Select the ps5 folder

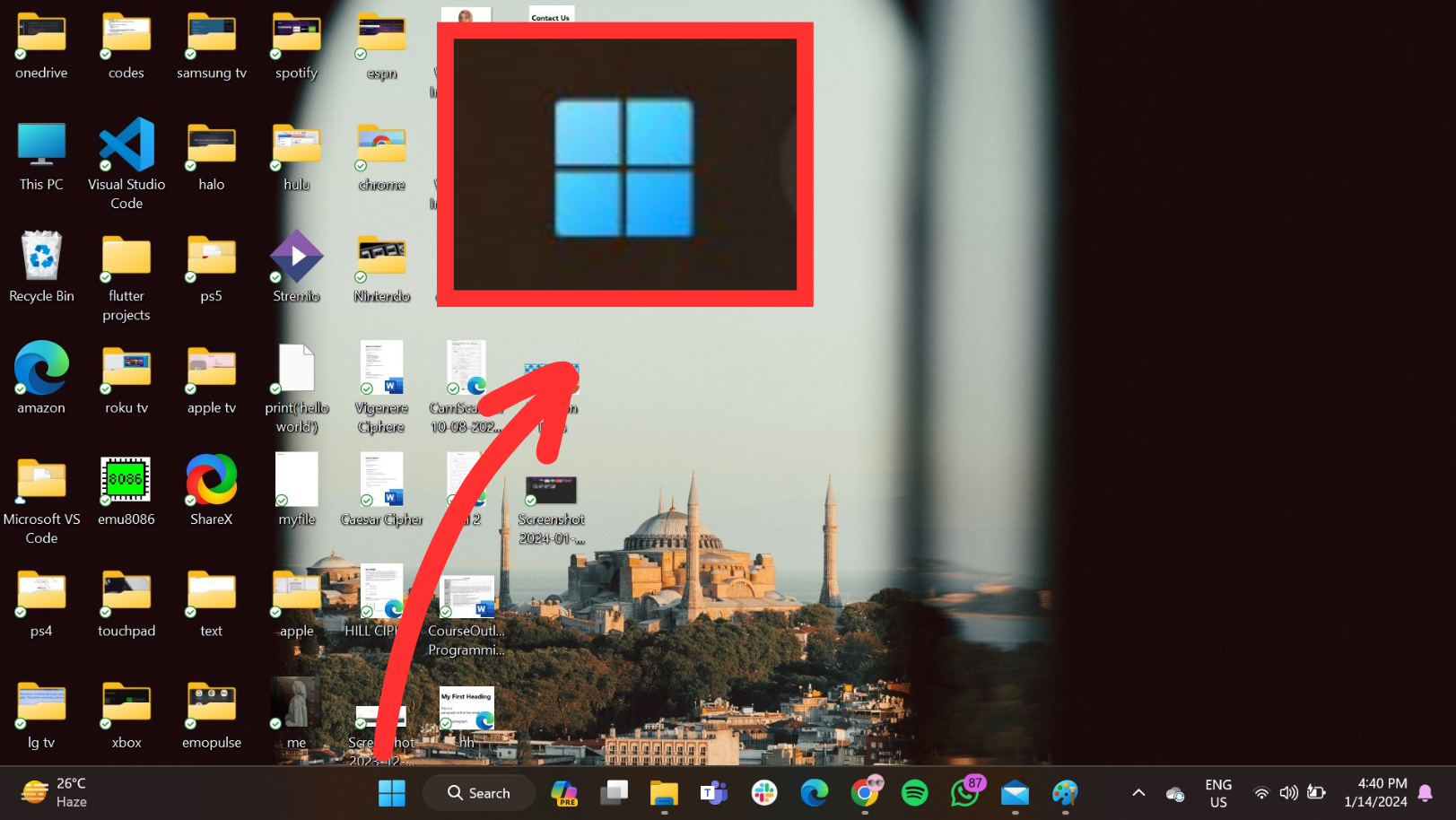[x=212, y=267]
